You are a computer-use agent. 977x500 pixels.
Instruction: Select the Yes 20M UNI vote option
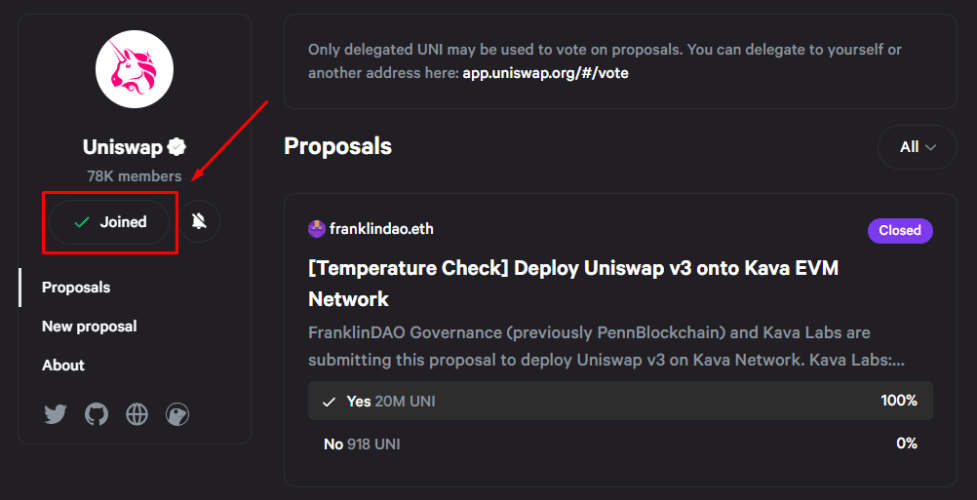point(620,401)
